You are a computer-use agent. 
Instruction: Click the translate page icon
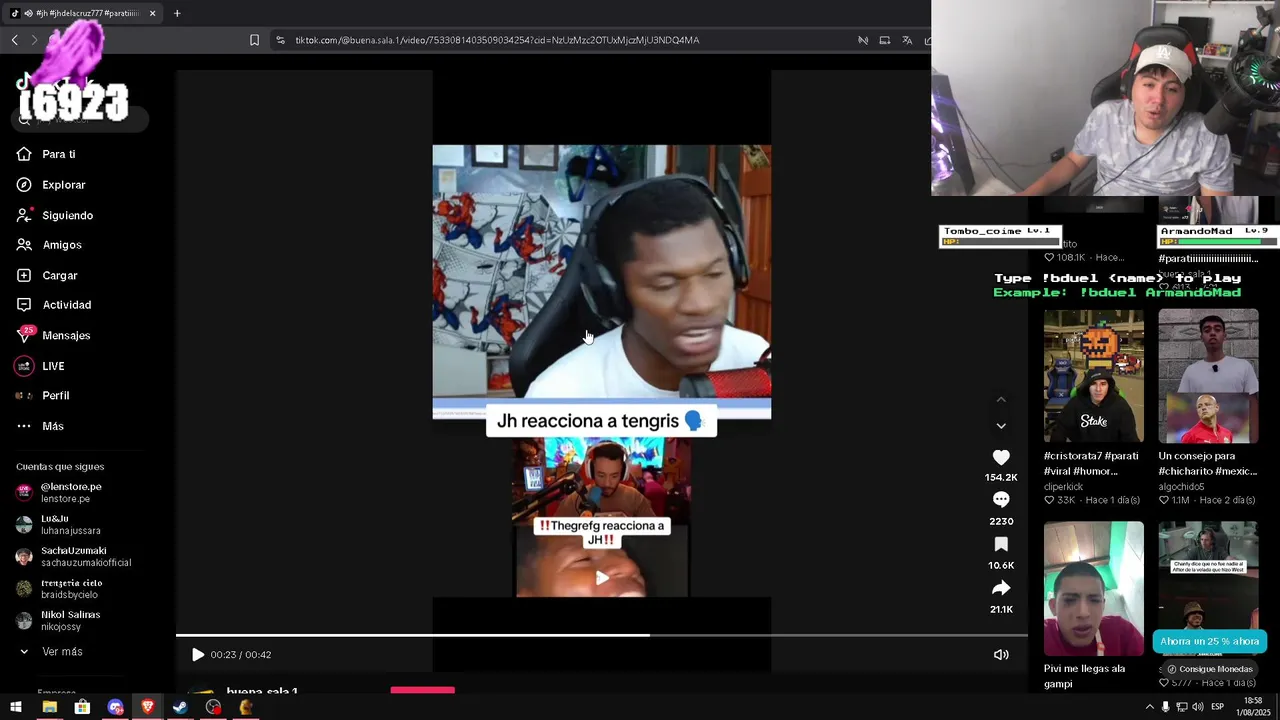pyautogui.click(x=907, y=40)
